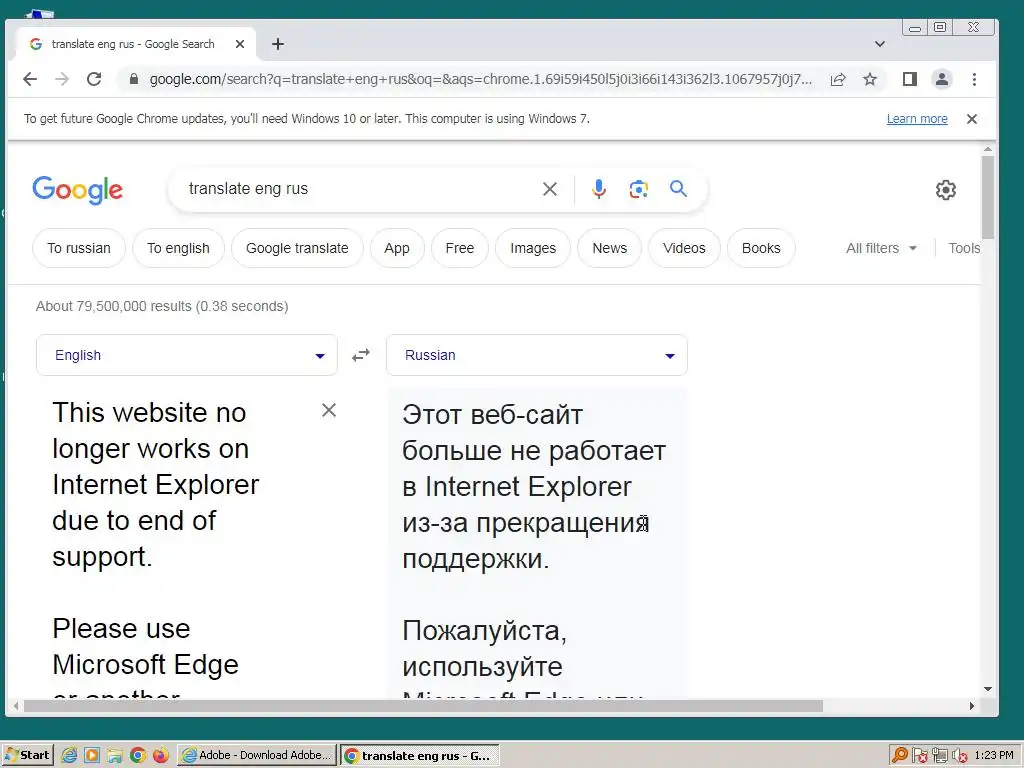The width and height of the screenshot is (1024, 768).
Task: Reload the page with the refresh icon
Action: click(94, 79)
